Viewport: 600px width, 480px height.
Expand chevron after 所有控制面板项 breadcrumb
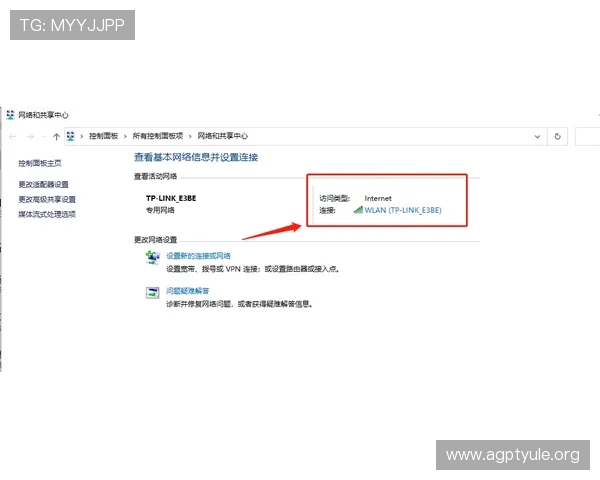click(x=190, y=136)
